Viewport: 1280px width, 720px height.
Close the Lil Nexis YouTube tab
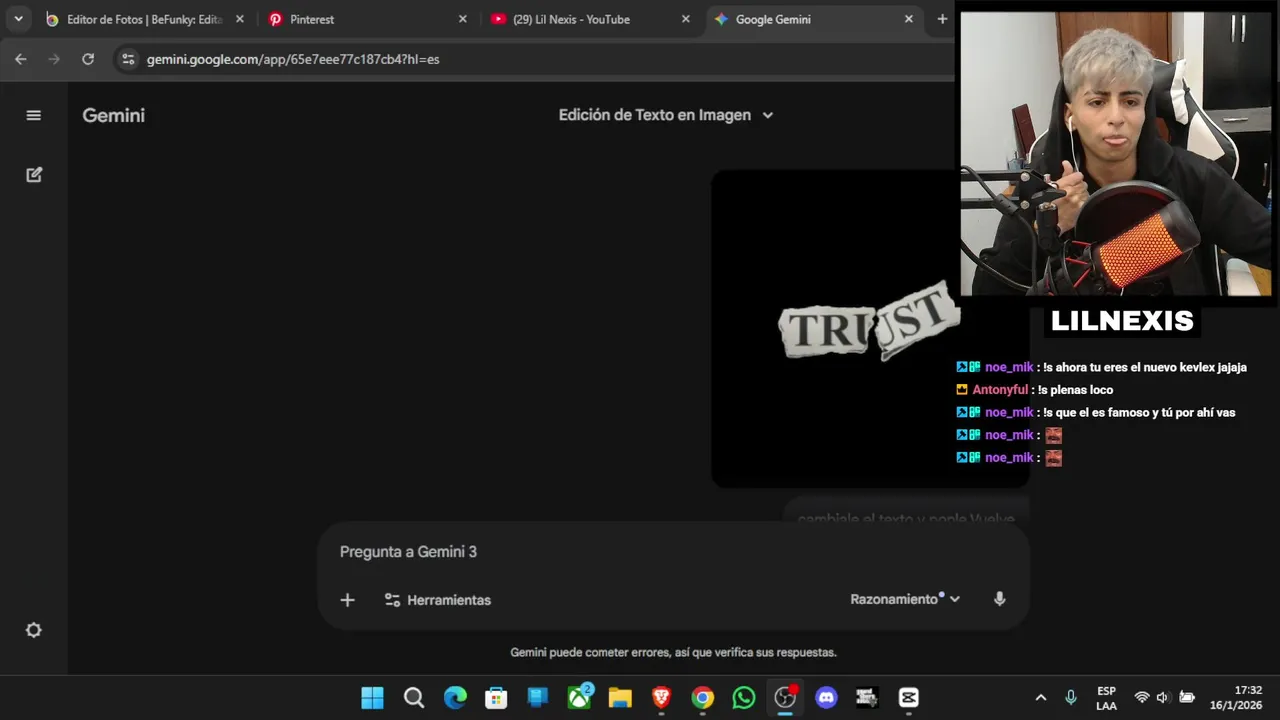click(x=685, y=19)
